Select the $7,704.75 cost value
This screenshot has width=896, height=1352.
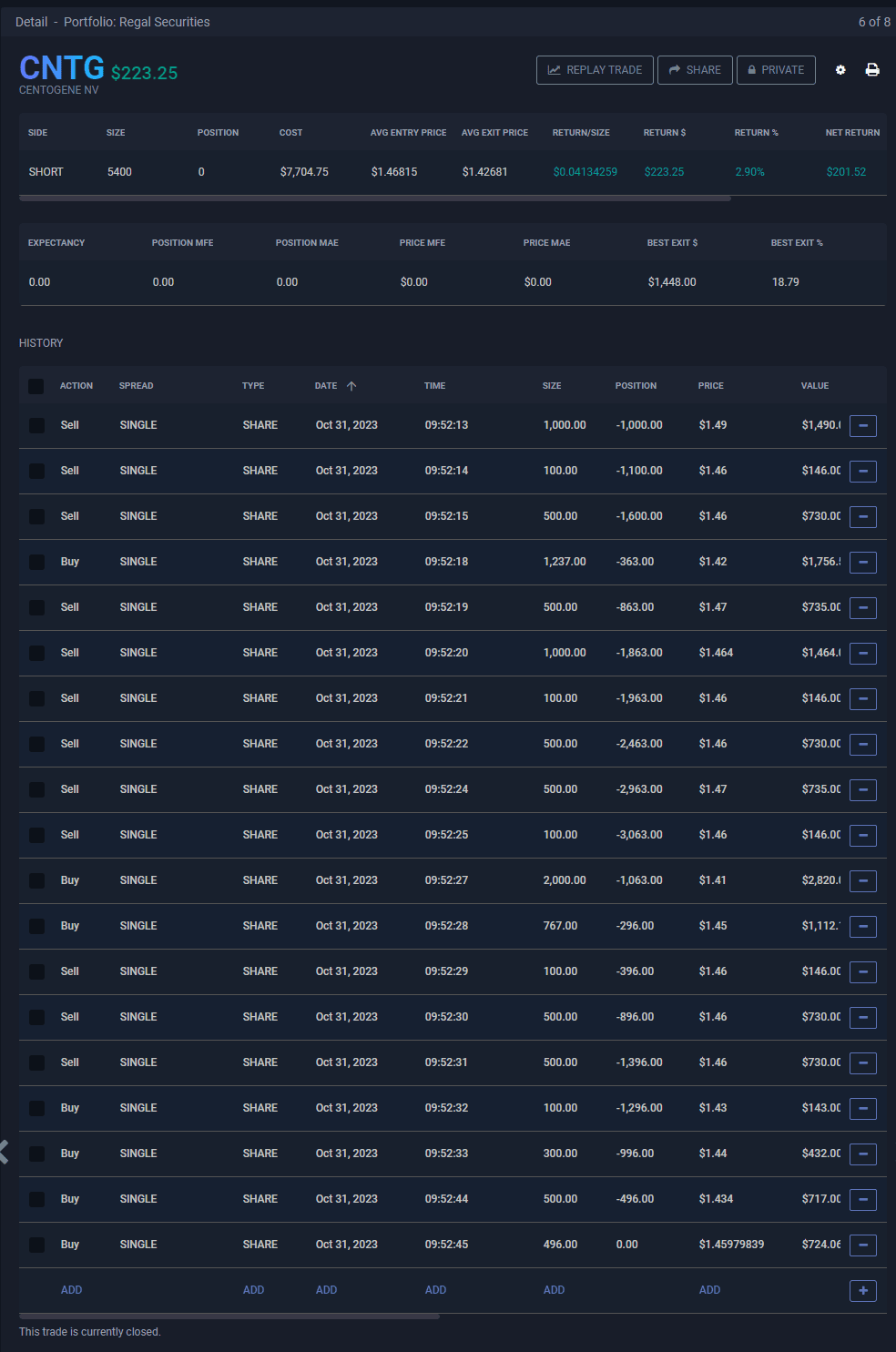(304, 172)
